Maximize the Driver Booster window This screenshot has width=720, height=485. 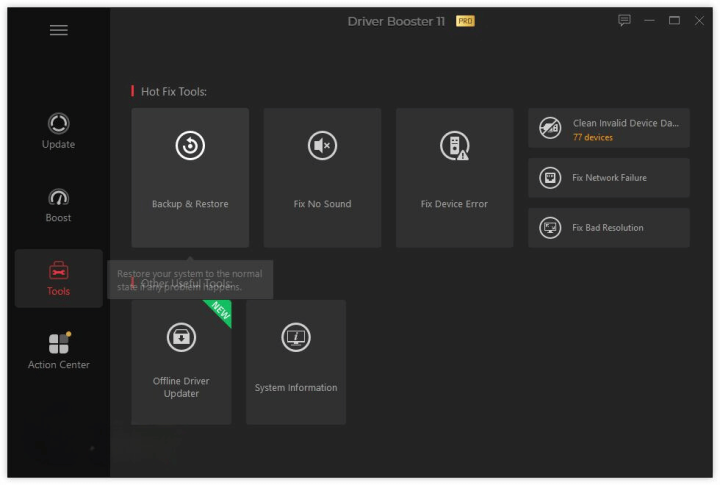tap(674, 21)
